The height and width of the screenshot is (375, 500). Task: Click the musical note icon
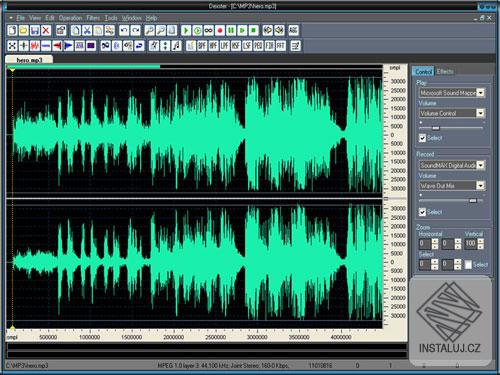(177, 45)
